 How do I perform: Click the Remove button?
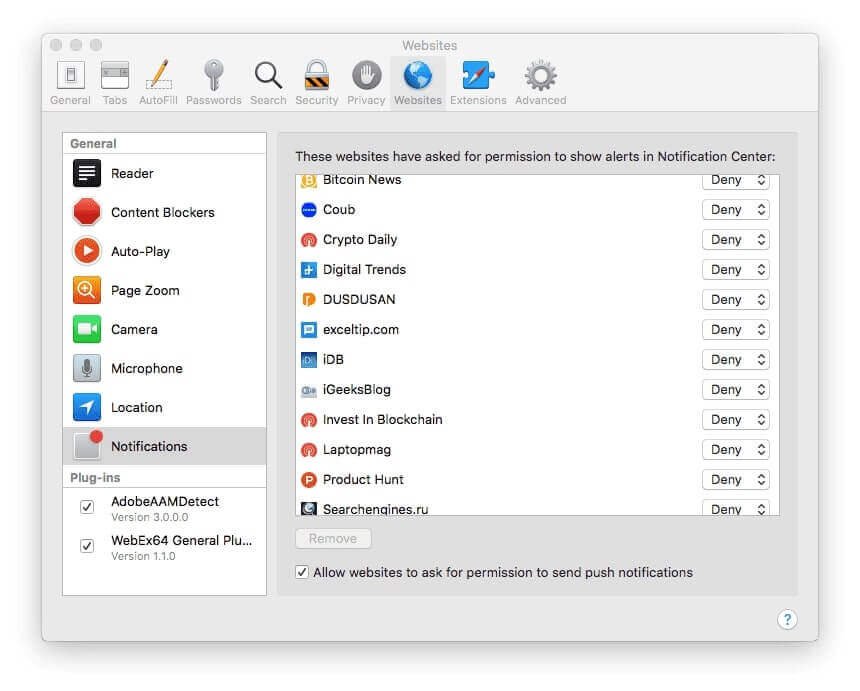[x=333, y=539]
